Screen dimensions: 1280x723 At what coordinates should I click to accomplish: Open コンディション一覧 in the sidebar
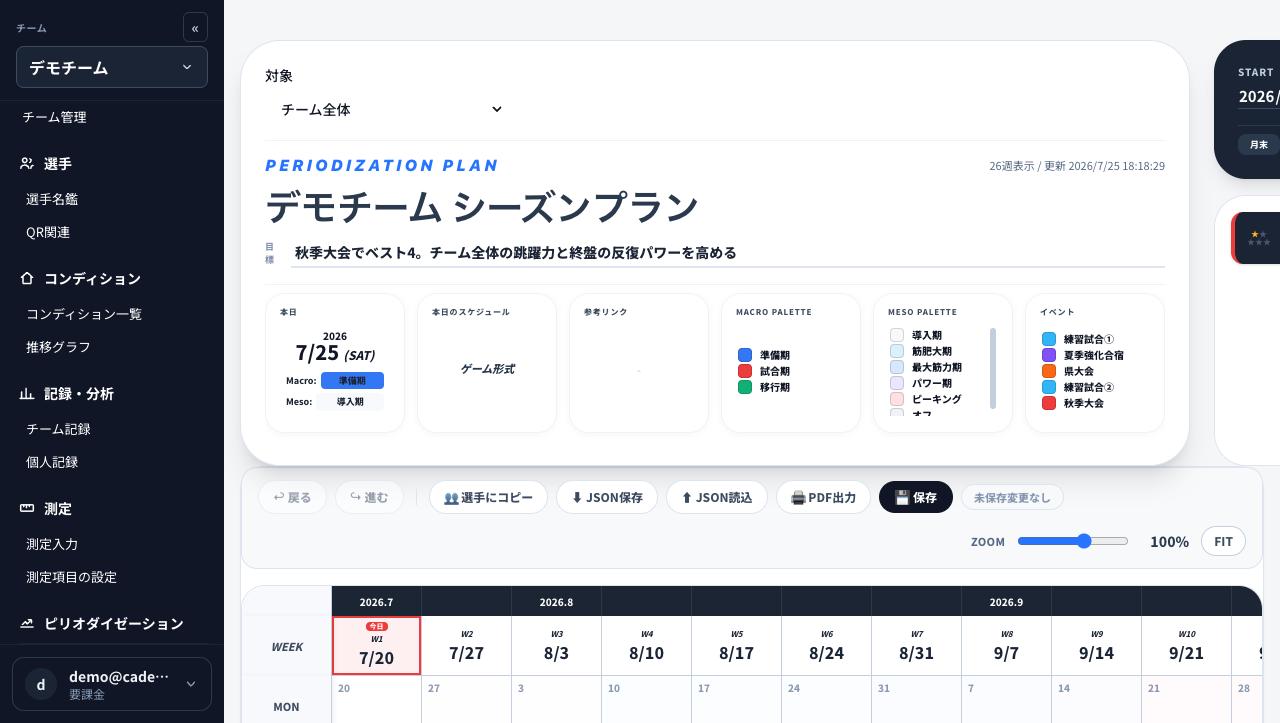[84, 314]
